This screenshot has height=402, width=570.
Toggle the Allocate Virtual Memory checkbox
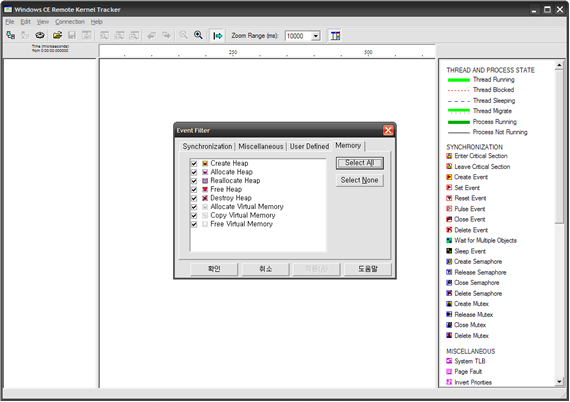tap(194, 207)
